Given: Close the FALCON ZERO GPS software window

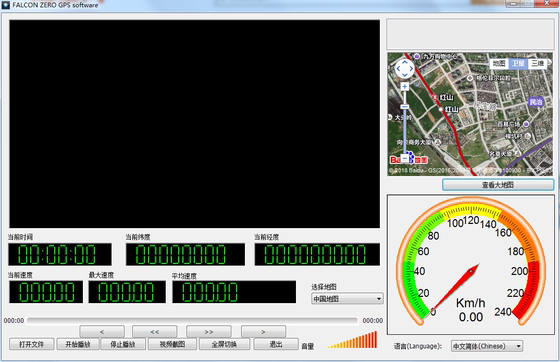Looking at the screenshot, I should [547, 3].
